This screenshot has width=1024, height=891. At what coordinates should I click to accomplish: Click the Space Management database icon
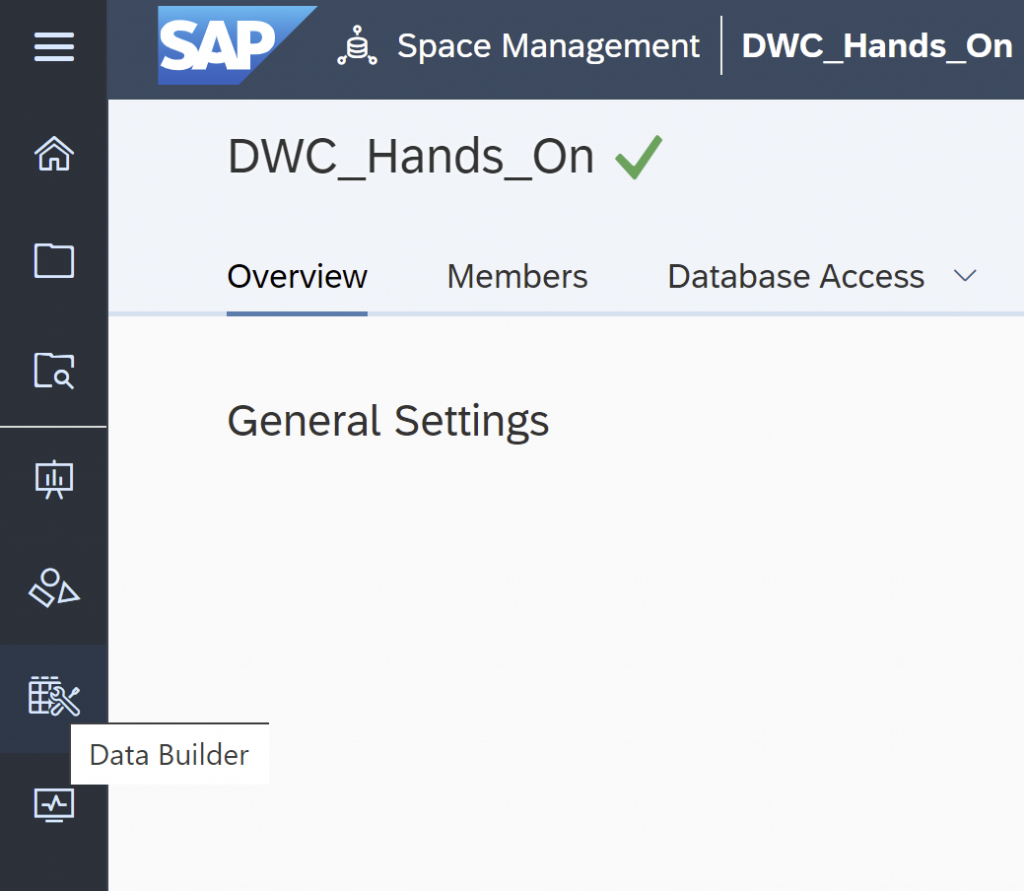(357, 45)
